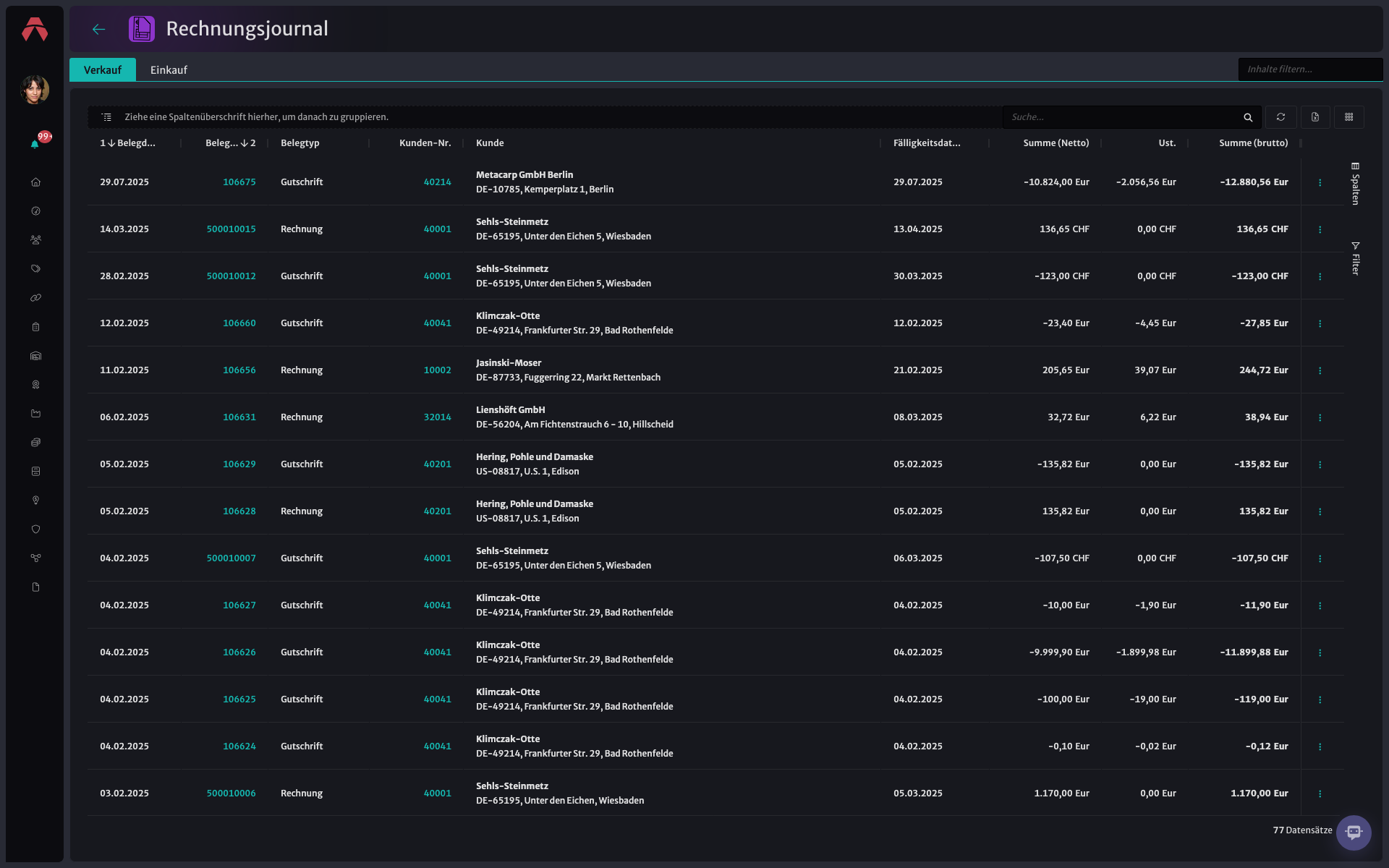This screenshot has height=868, width=1389.
Task: Open row menu for document 106675
Action: [1320, 182]
